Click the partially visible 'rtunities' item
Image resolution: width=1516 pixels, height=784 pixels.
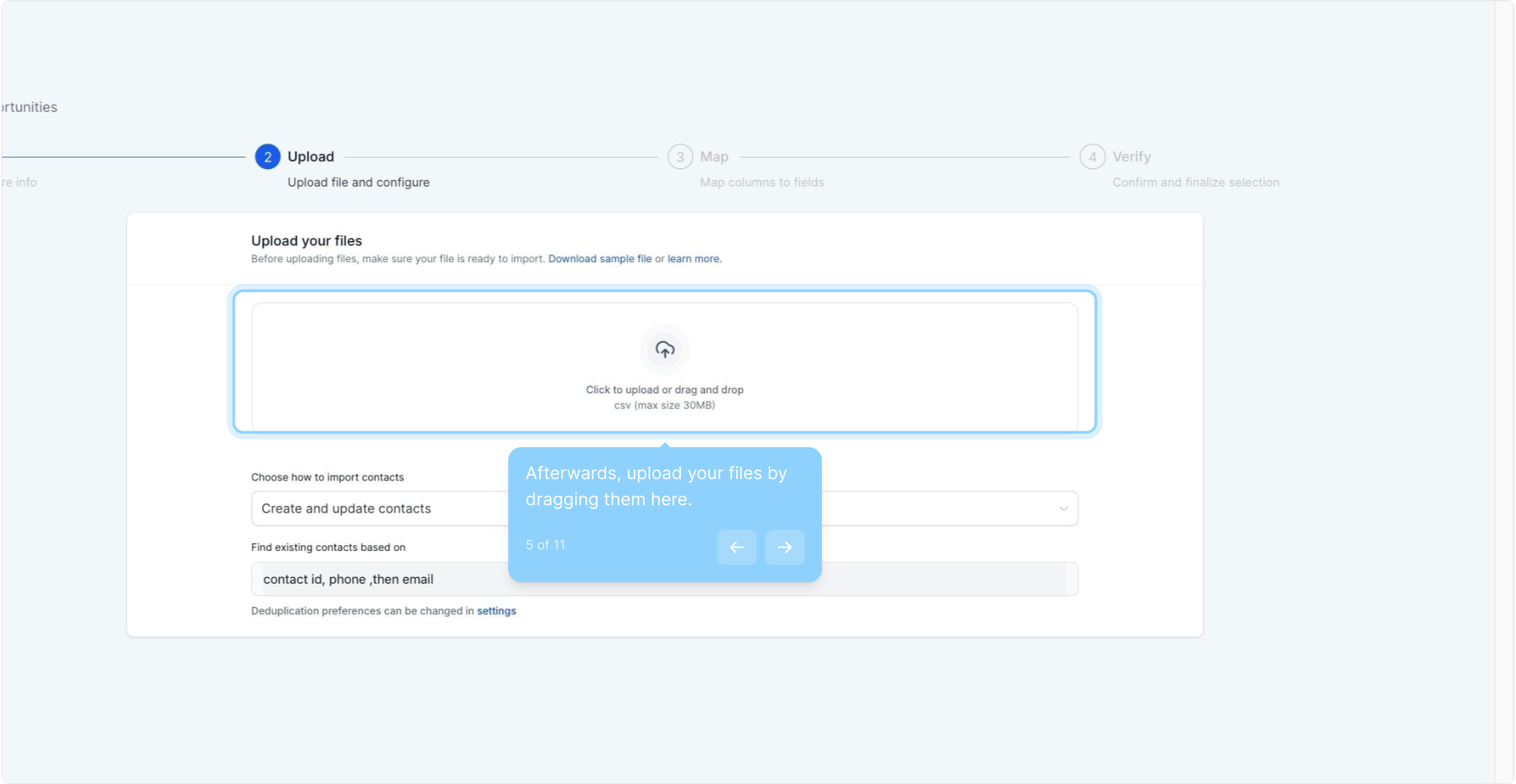[29, 107]
